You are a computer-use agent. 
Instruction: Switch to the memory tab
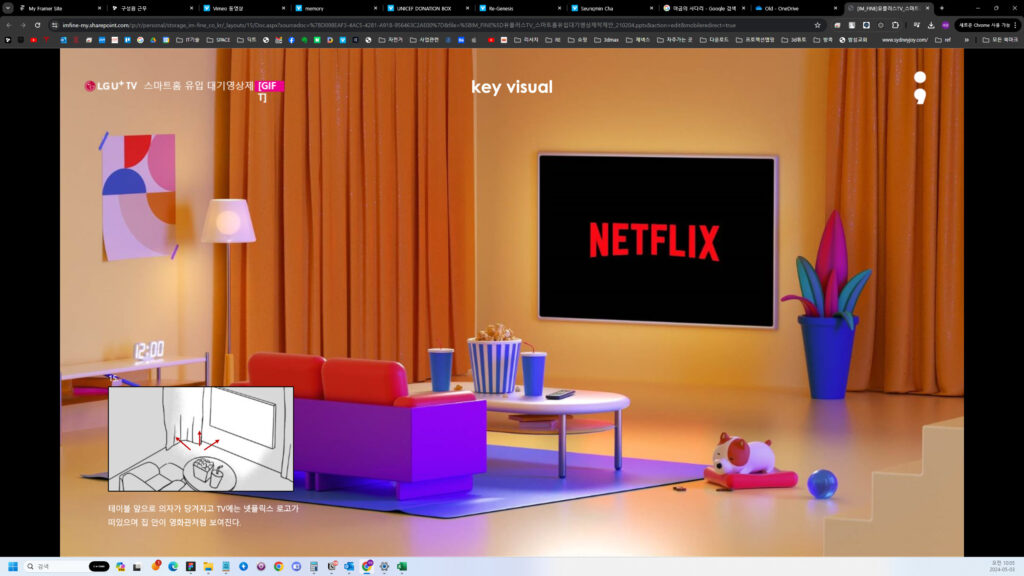click(336, 8)
